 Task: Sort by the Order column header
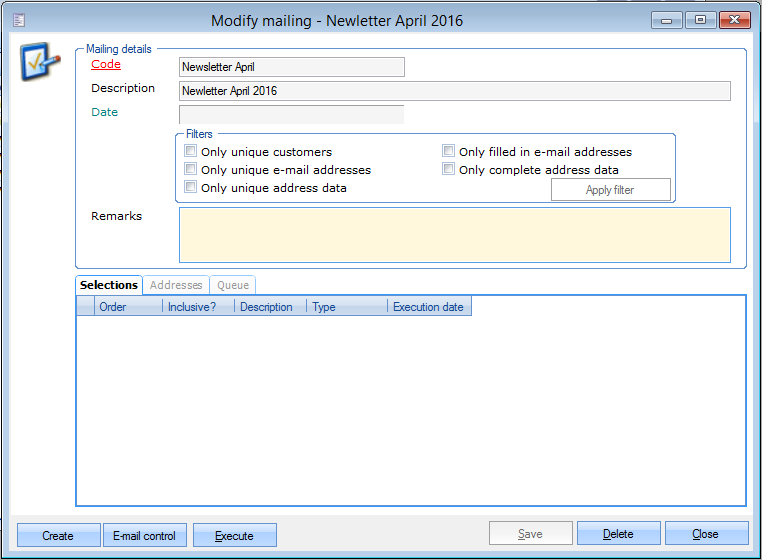(128, 307)
